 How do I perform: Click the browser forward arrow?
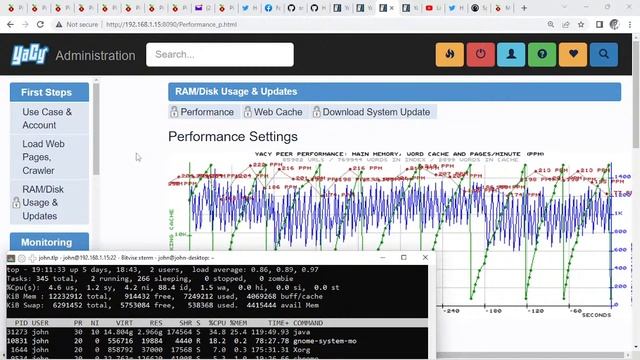coord(25,24)
